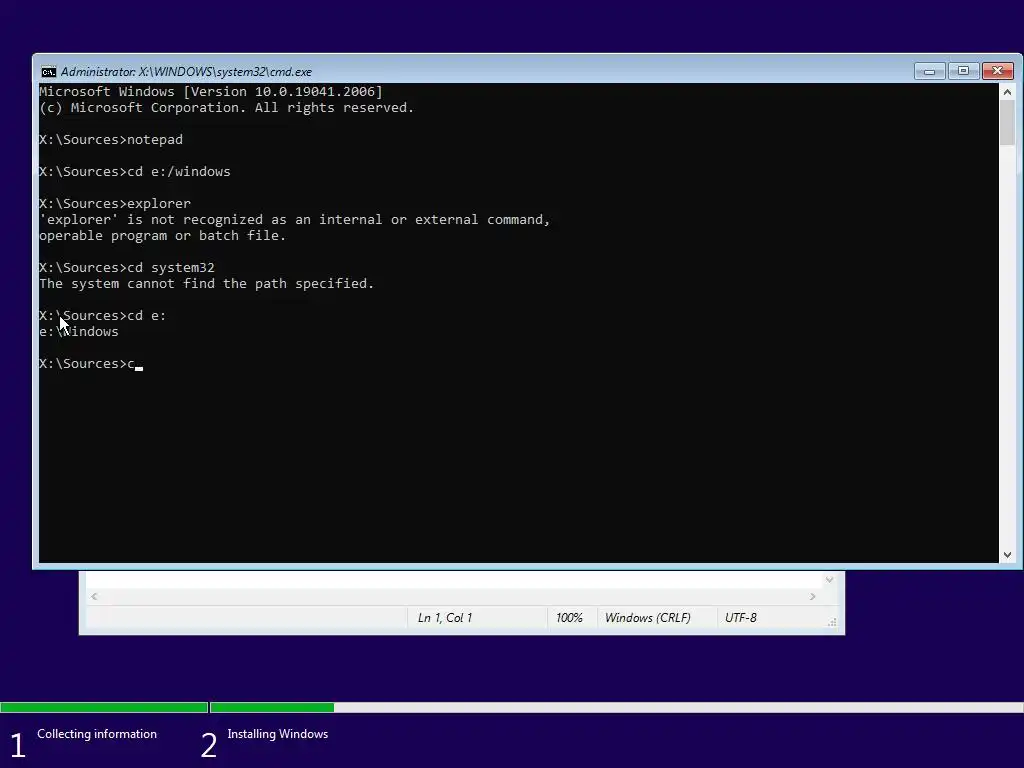Screen dimensions: 1024x768
Task: Click the Notepad left scroll arrow
Action: pos(95,596)
